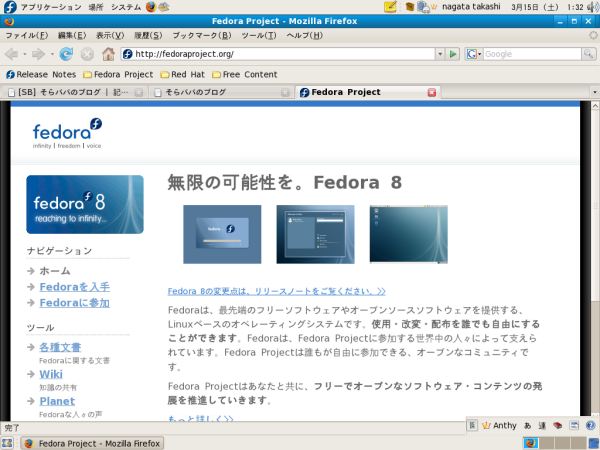Open the 各種文書 link

60,347
